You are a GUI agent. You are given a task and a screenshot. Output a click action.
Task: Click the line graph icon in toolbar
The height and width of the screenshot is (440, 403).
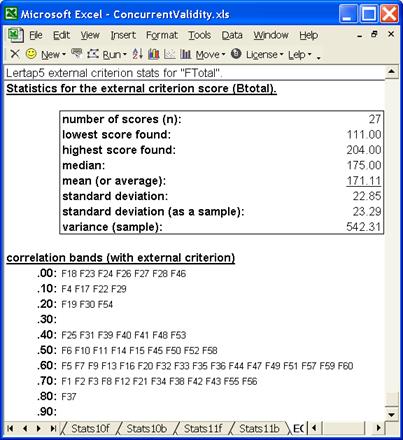tap(170, 54)
